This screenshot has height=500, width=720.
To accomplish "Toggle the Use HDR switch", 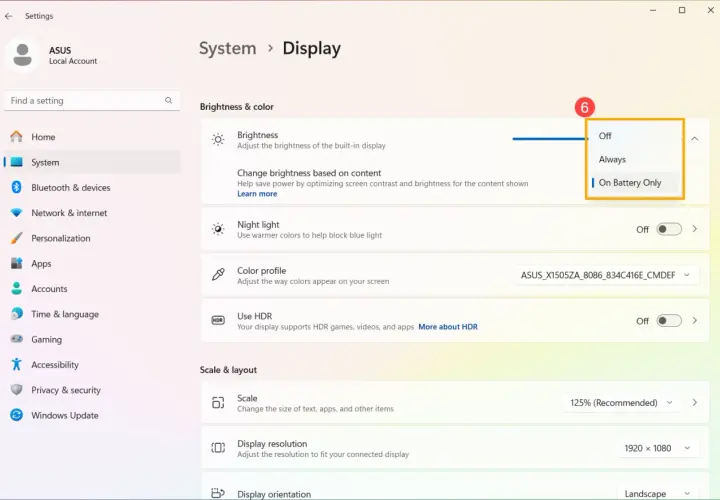I will [669, 320].
